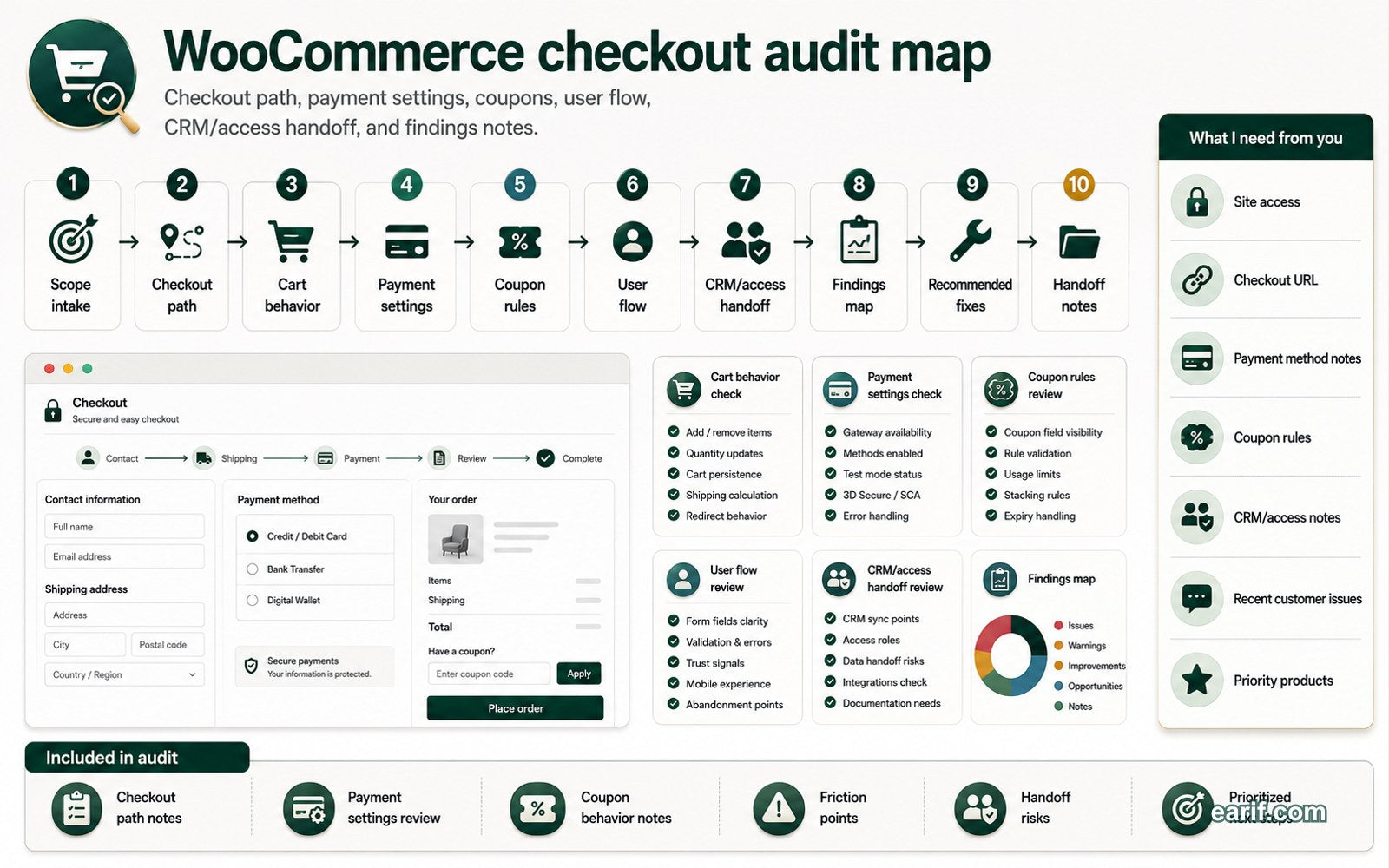Click the User flow review card icon

683,579
